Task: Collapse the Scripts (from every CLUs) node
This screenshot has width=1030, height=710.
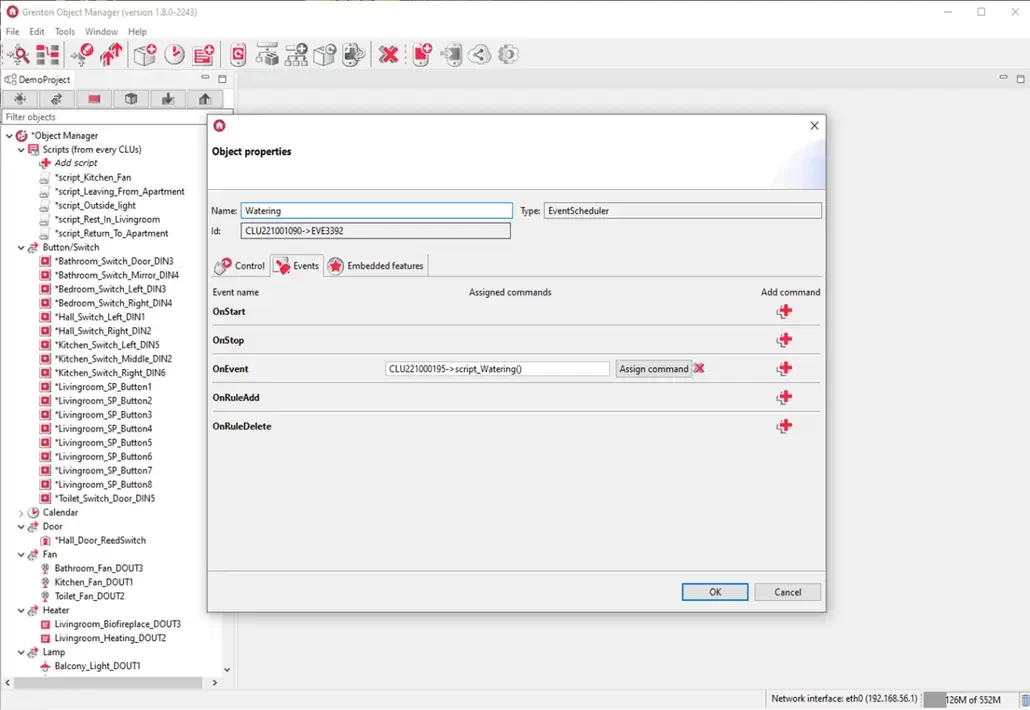Action: pyautogui.click(x=21, y=150)
